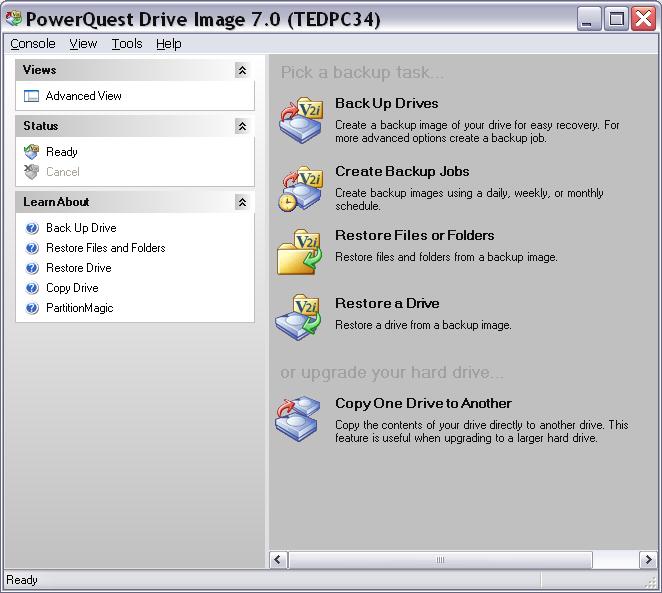Open the View menu

pos(83,43)
